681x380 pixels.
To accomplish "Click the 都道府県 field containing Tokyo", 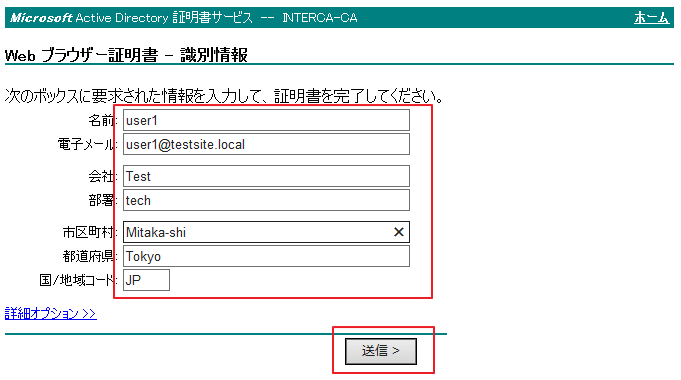I will tap(266, 256).
